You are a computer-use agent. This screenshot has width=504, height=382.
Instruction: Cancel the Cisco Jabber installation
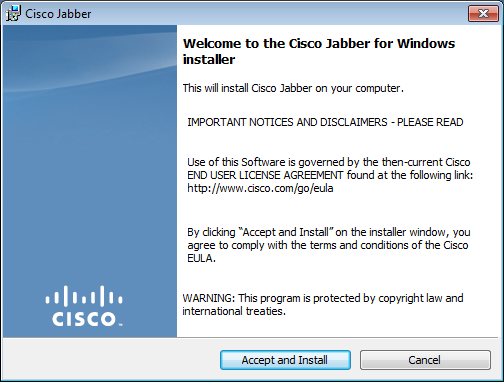tap(425, 360)
